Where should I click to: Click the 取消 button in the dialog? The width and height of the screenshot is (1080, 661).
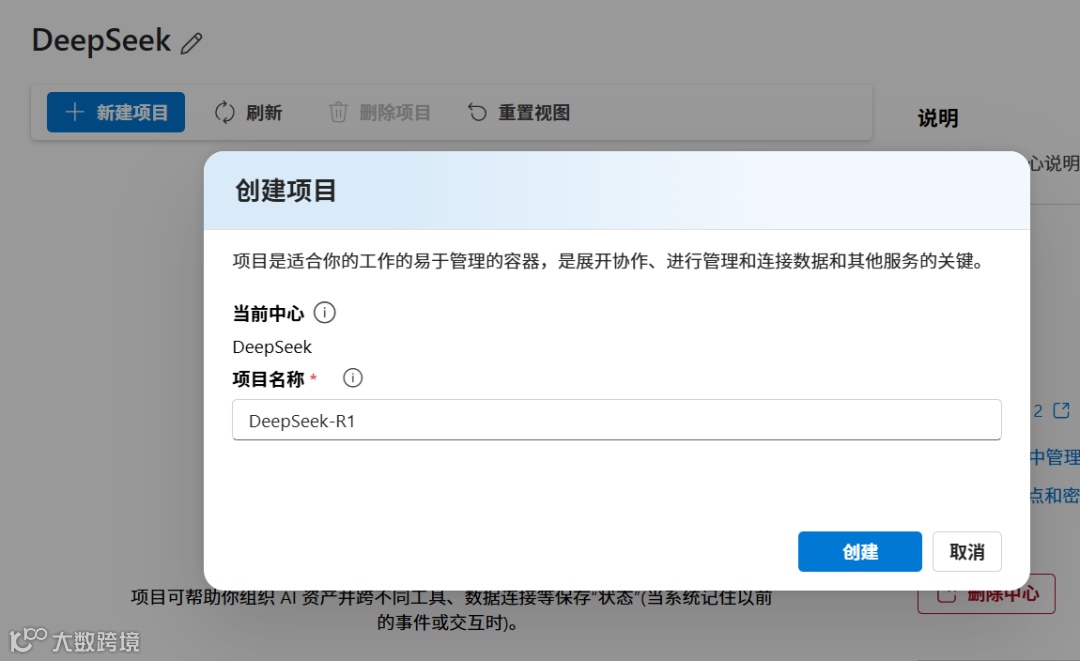967,552
